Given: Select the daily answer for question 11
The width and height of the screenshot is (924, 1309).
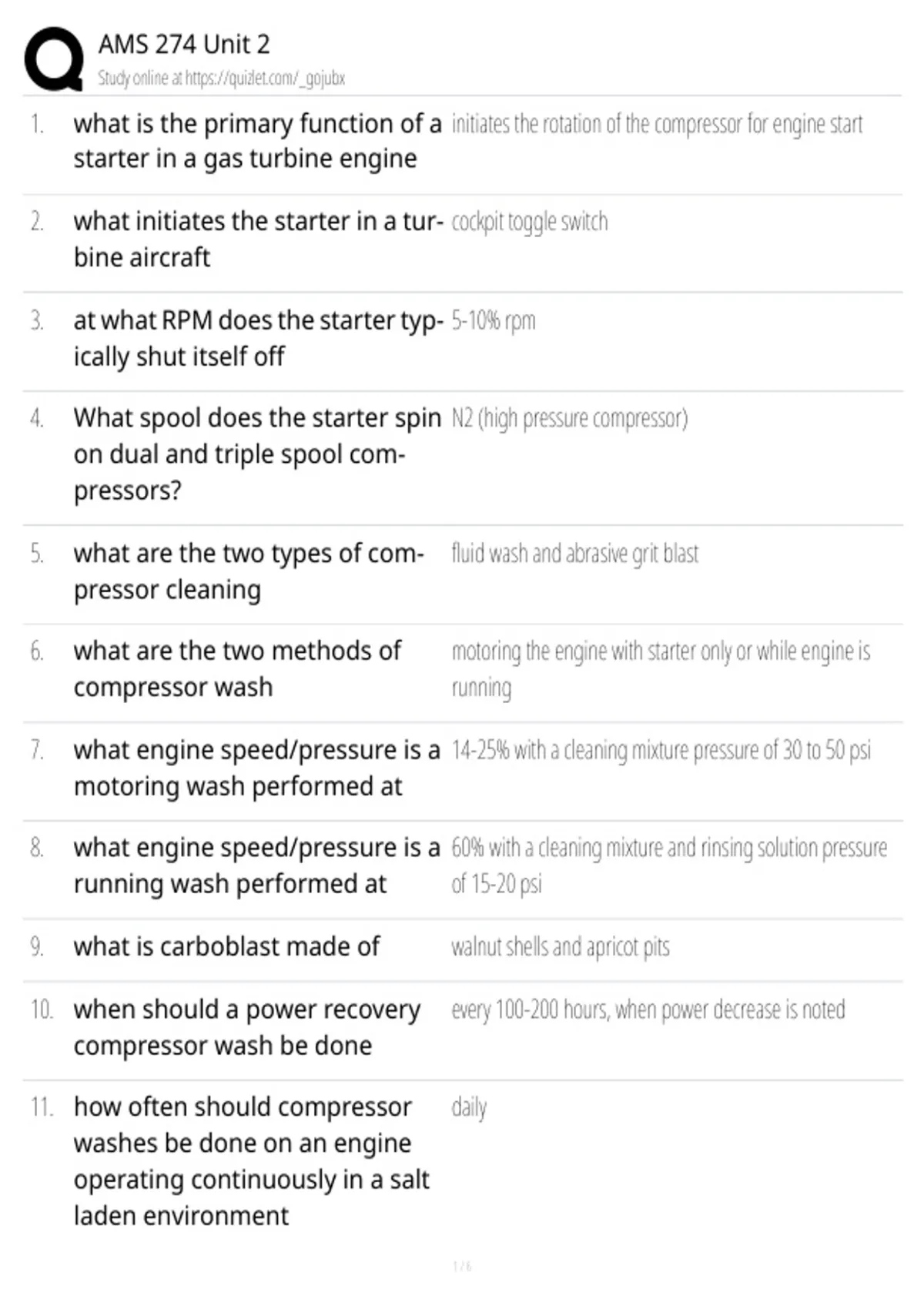Looking at the screenshot, I should tap(469, 1108).
